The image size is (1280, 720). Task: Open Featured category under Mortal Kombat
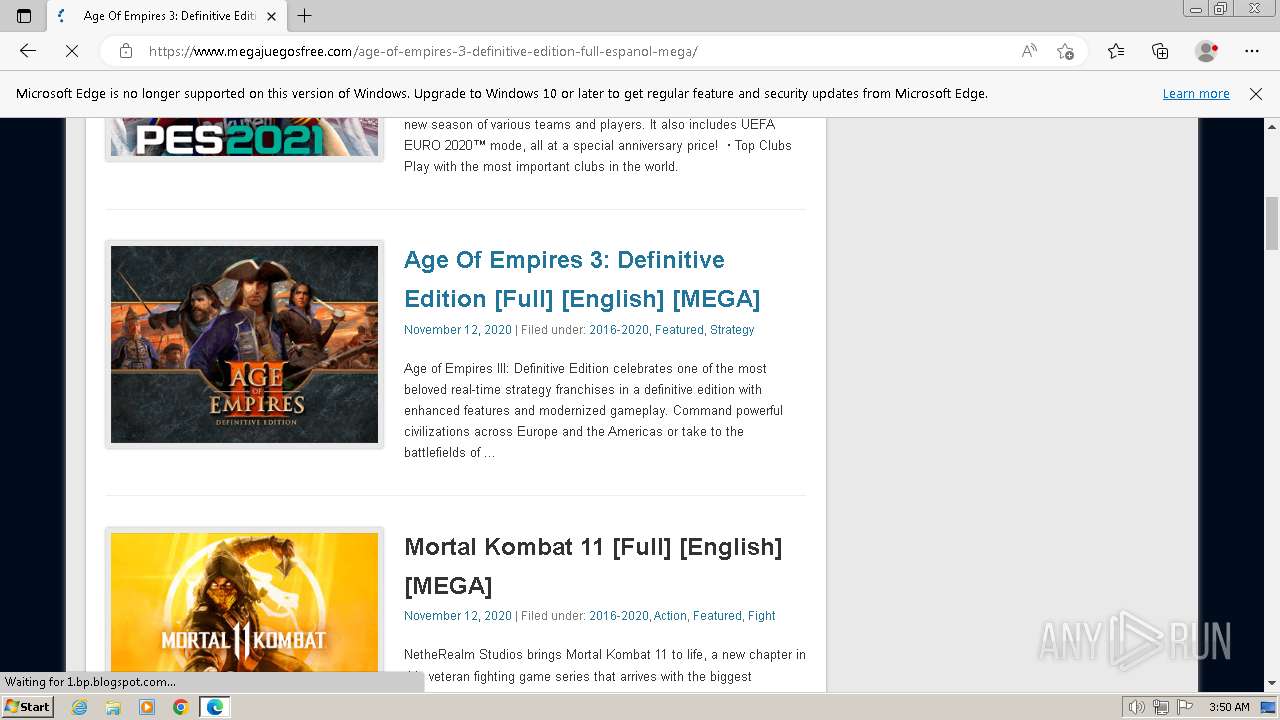click(717, 616)
